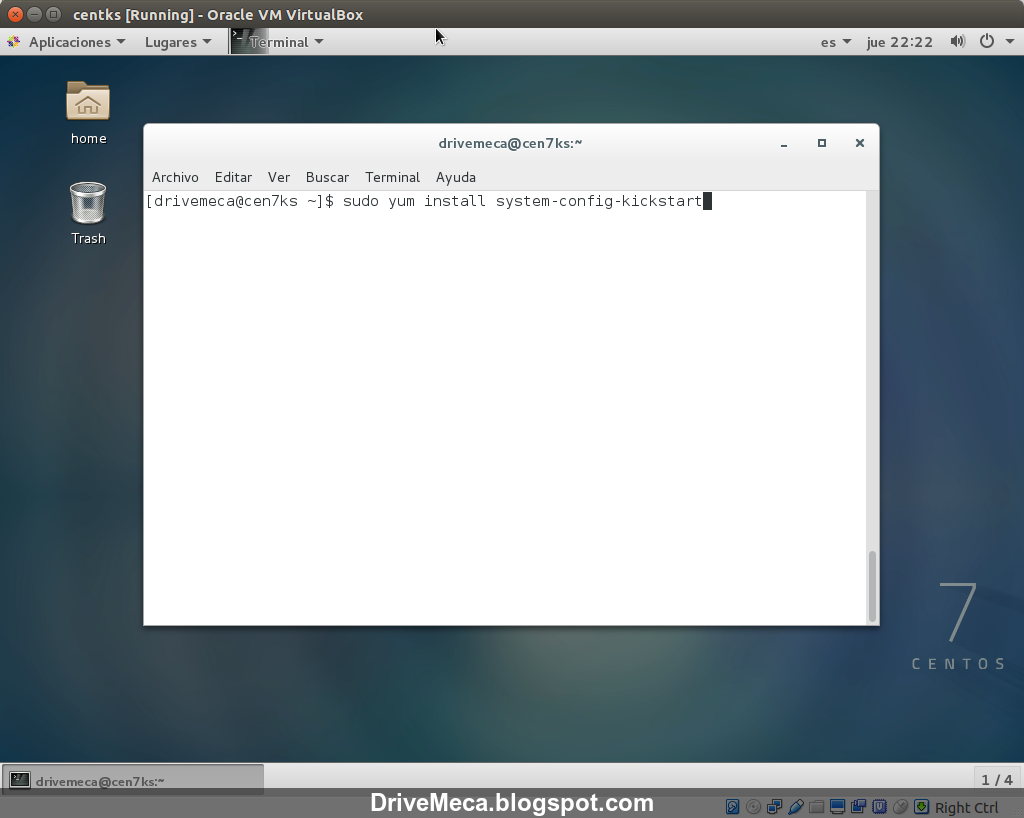
Task: Open the Terminal menu in the terminal window
Action: pyautogui.click(x=392, y=177)
